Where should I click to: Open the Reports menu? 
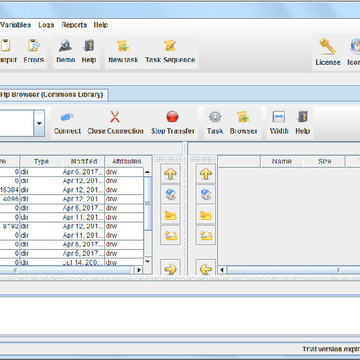pos(74,25)
